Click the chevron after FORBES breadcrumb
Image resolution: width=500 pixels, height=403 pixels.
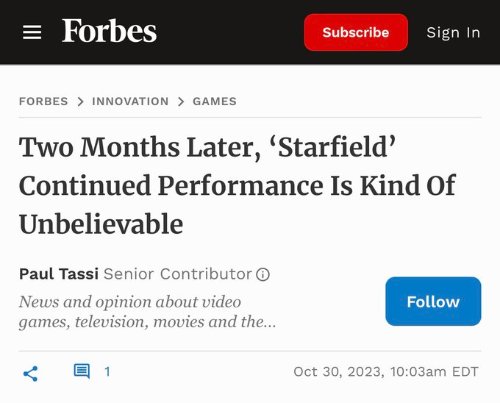80,101
